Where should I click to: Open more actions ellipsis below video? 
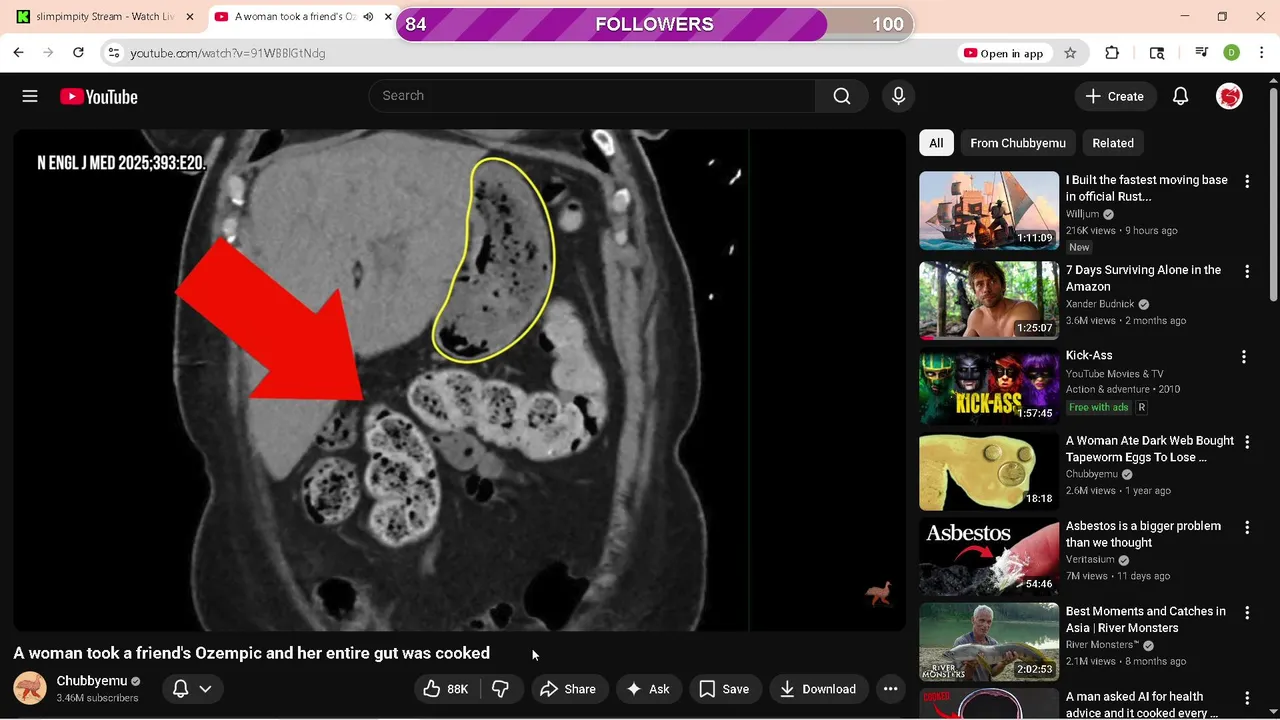pyautogui.click(x=890, y=689)
